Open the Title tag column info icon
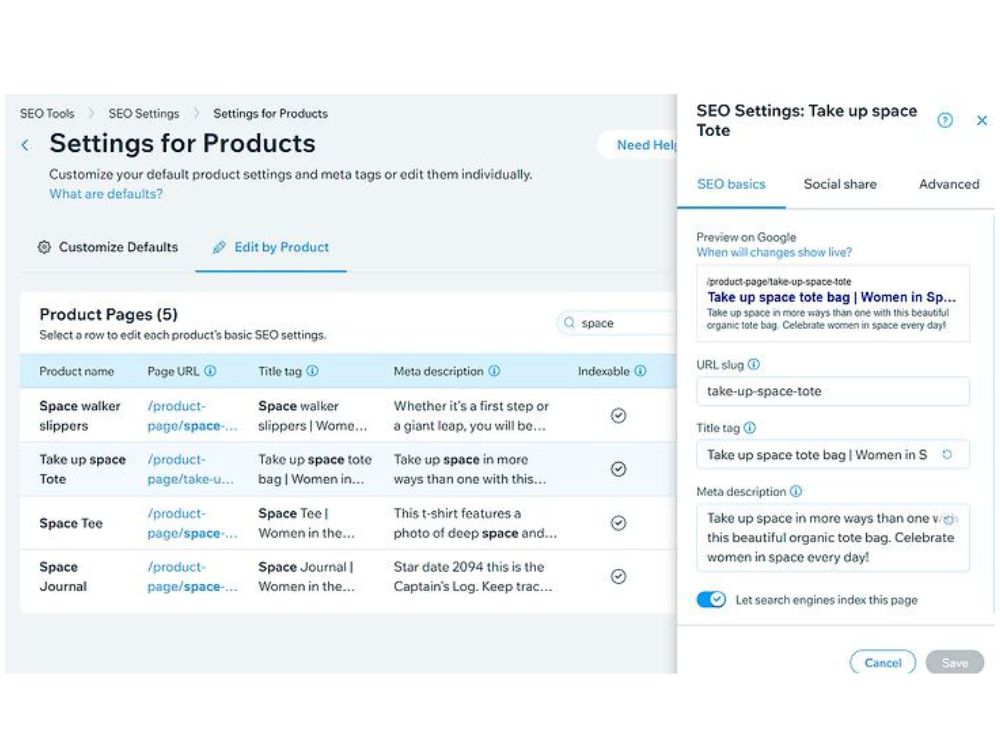The width and height of the screenshot is (1000, 750). pyautogui.click(x=312, y=371)
